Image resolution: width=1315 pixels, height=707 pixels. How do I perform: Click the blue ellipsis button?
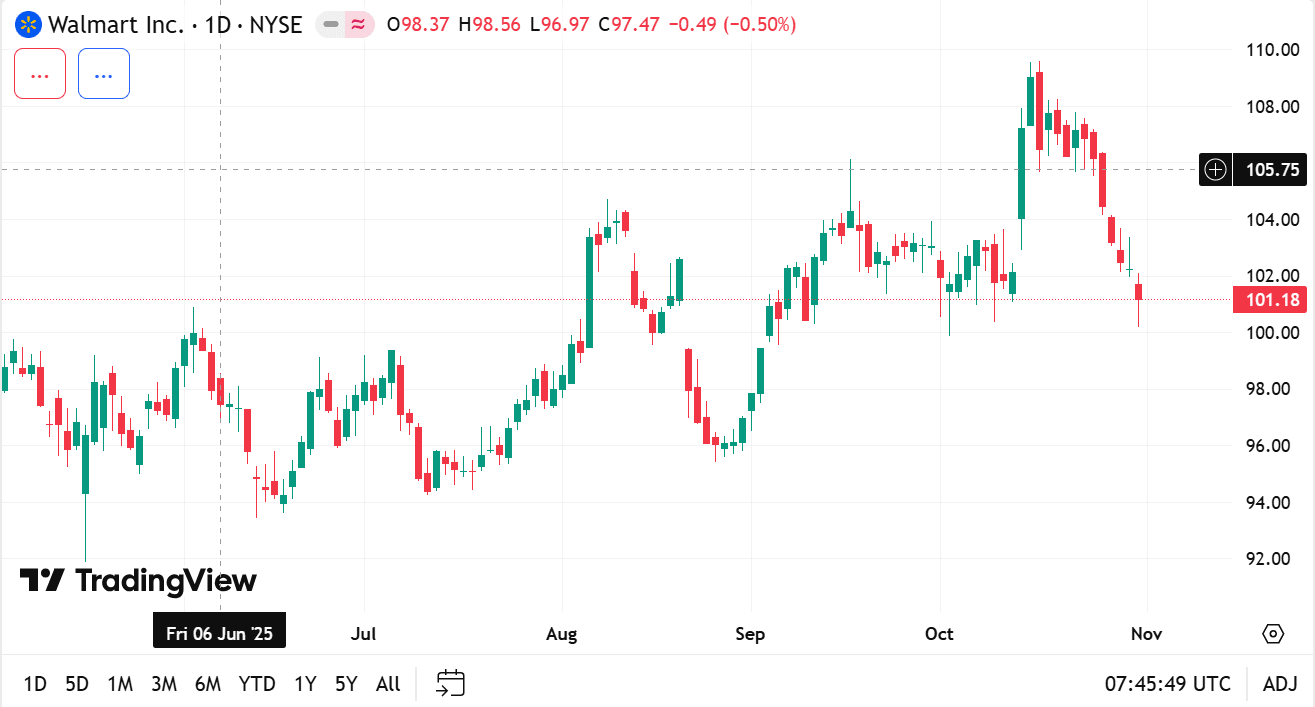[x=104, y=74]
